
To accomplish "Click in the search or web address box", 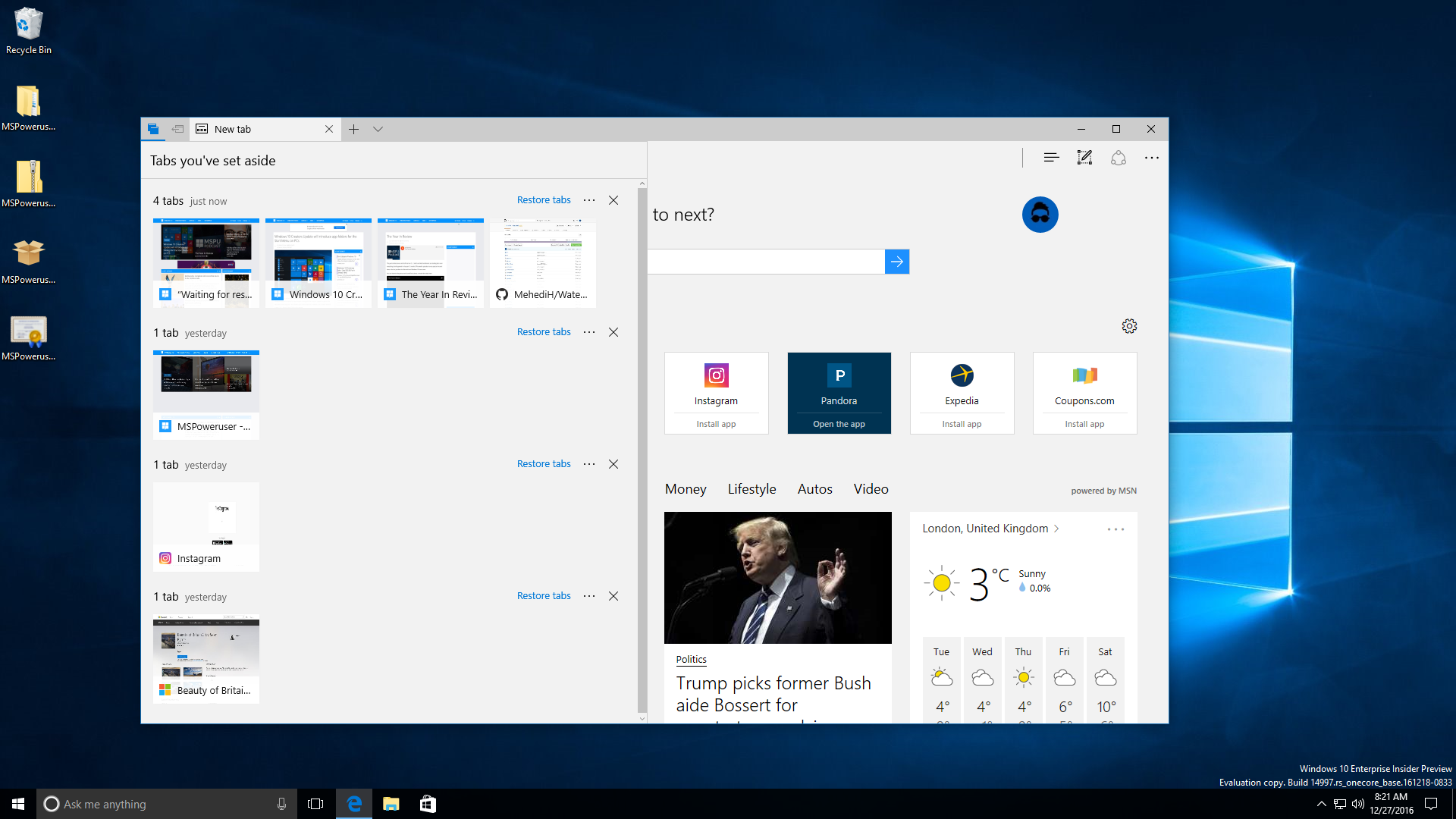I will 766,262.
